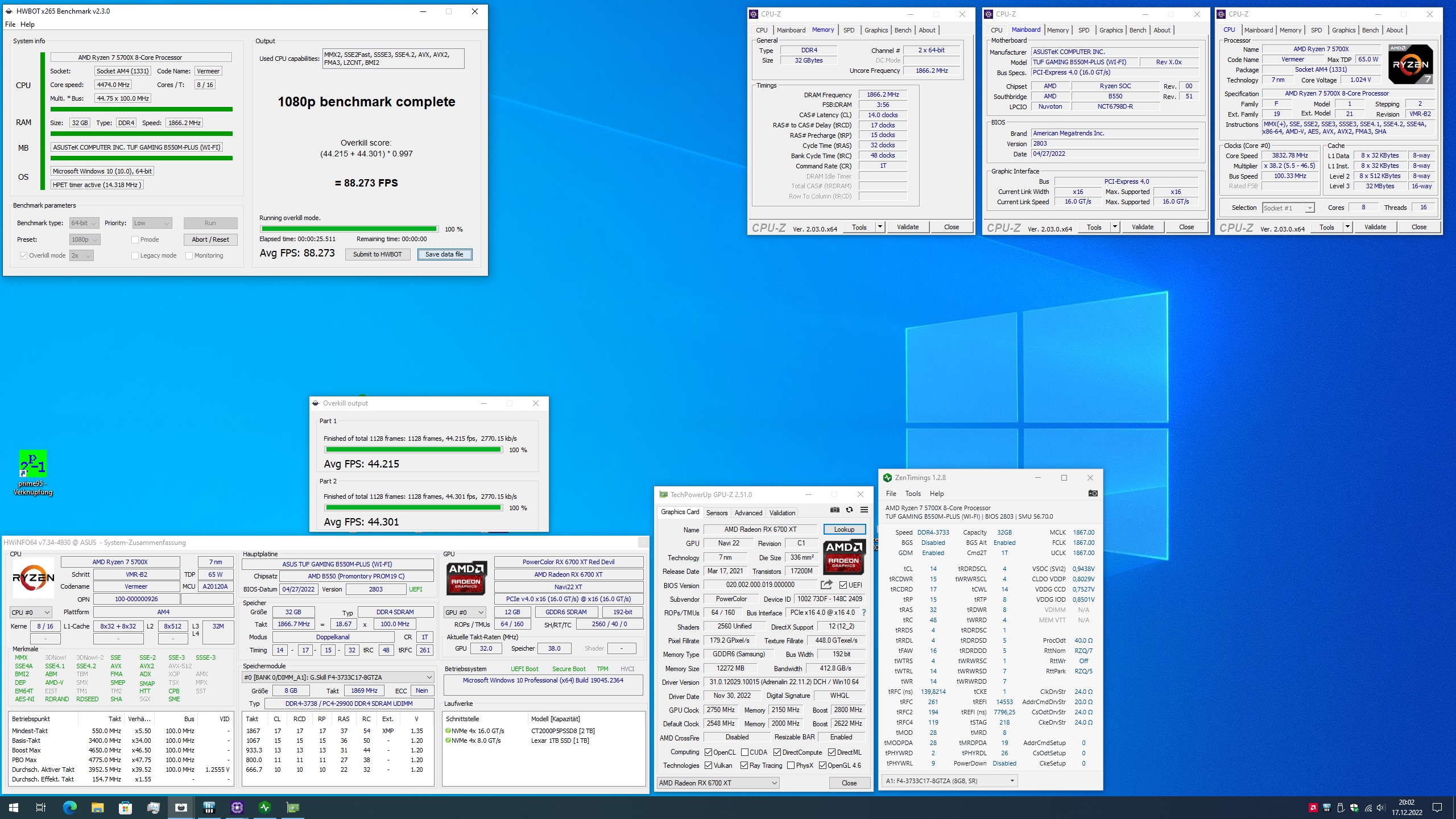1456x819 pixels.
Task: Click Save data file button
Action: pyautogui.click(x=444, y=254)
